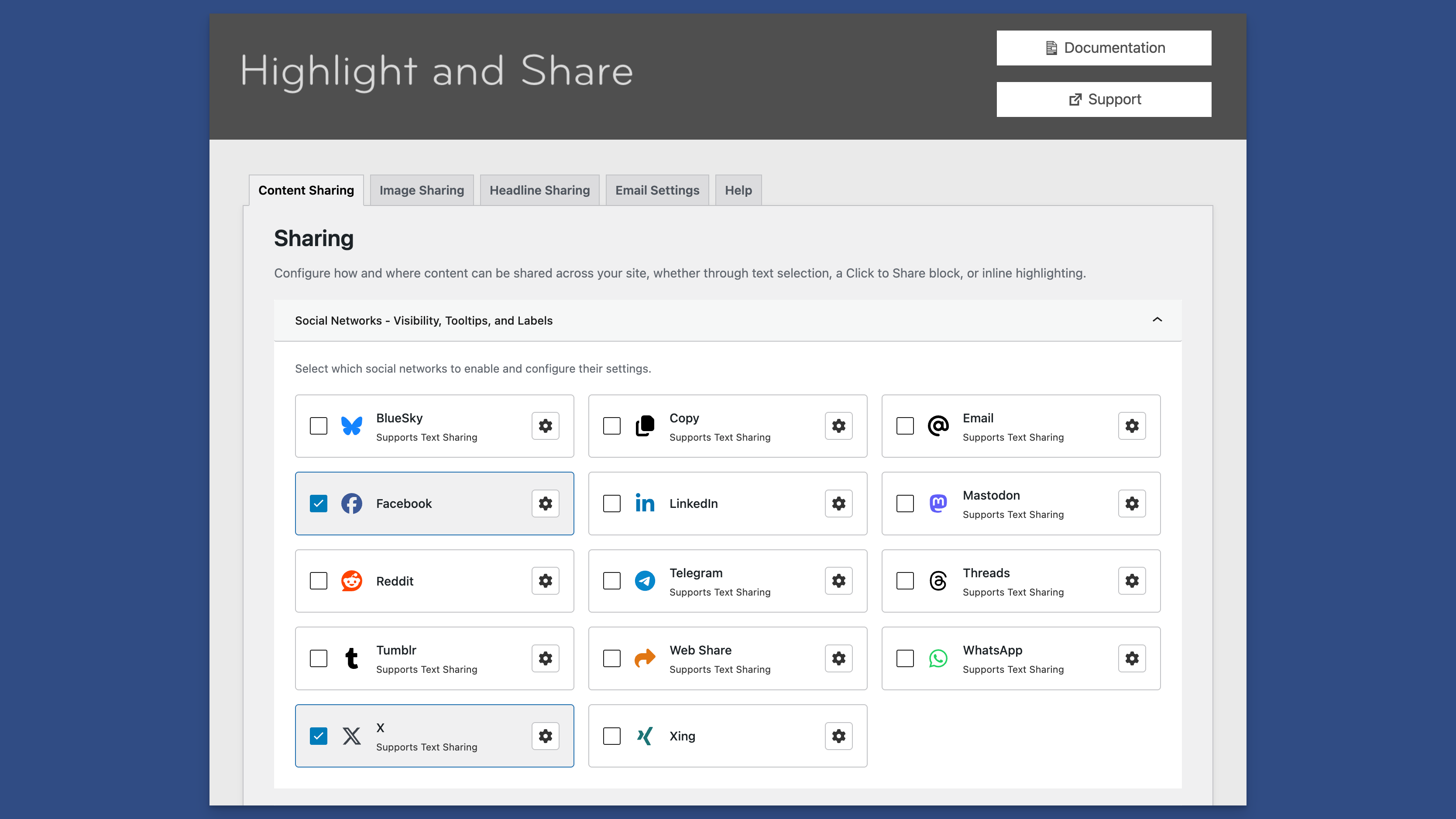This screenshot has width=1456, height=819.
Task: Open Mastodon settings gear
Action: [1132, 503]
